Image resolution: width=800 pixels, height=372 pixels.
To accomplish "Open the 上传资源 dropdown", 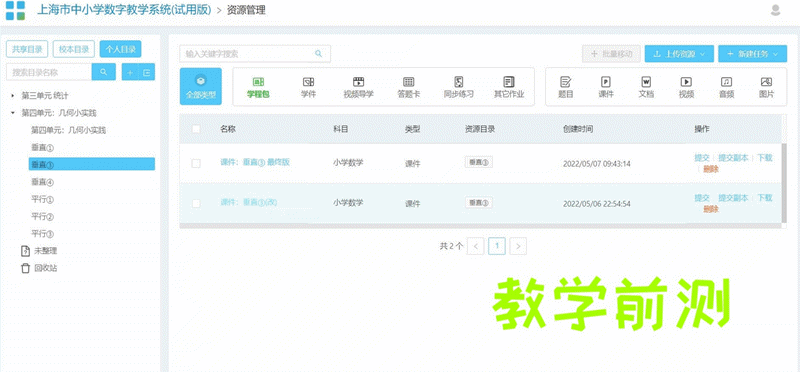I will [679, 54].
